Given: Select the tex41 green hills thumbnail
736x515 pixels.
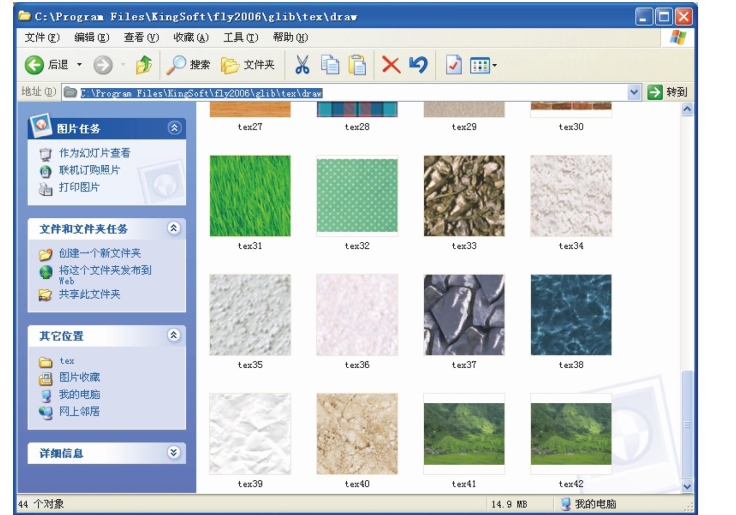Looking at the screenshot, I should click(464, 434).
